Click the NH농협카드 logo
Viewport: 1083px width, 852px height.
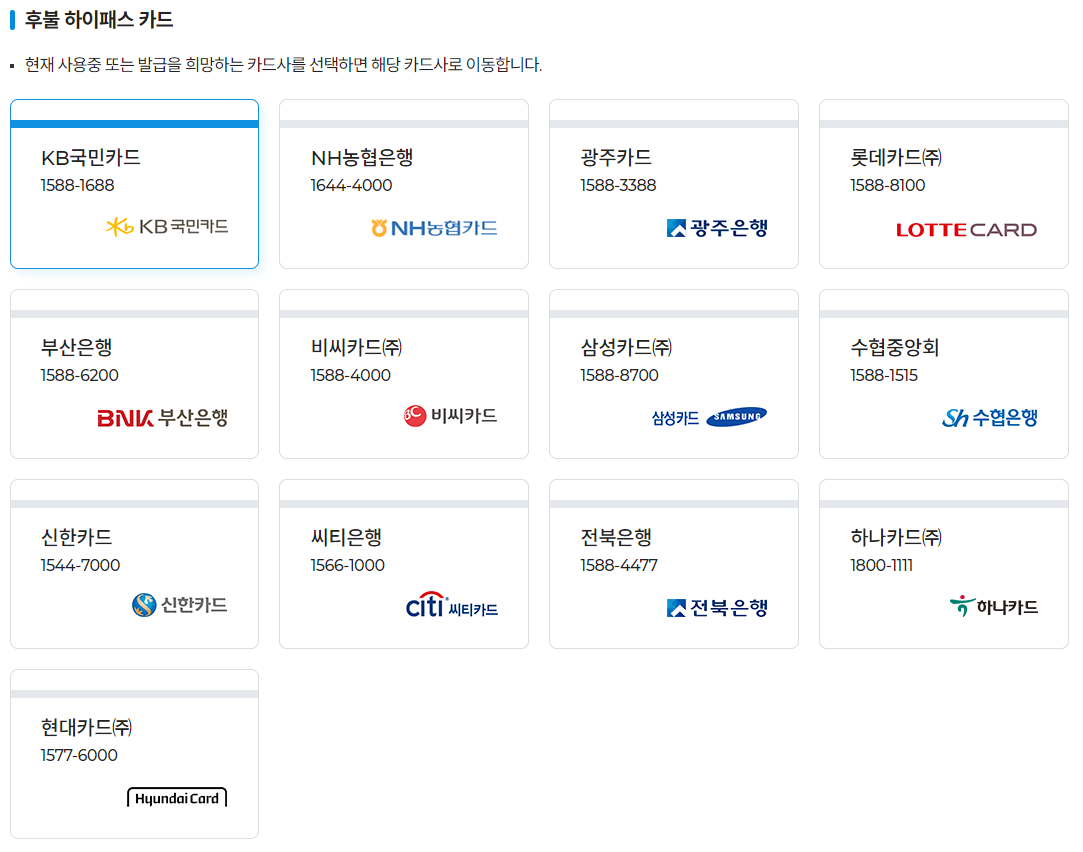point(434,228)
